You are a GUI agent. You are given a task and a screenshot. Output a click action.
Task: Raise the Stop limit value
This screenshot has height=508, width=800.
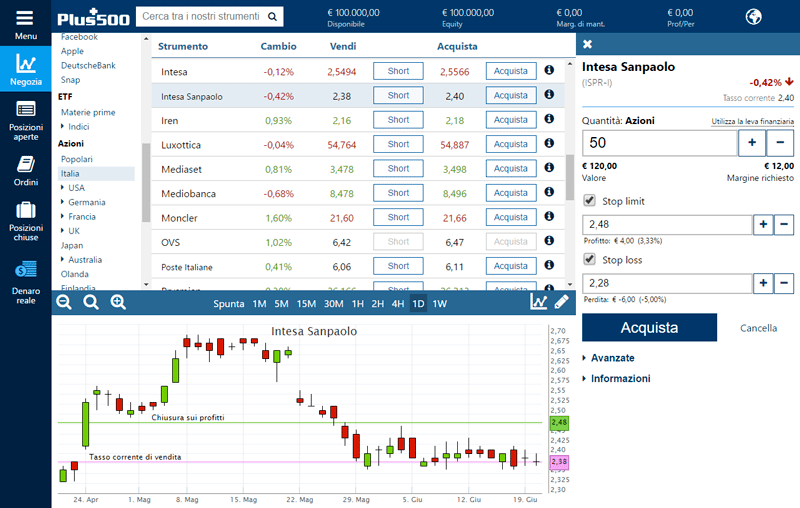(x=763, y=224)
